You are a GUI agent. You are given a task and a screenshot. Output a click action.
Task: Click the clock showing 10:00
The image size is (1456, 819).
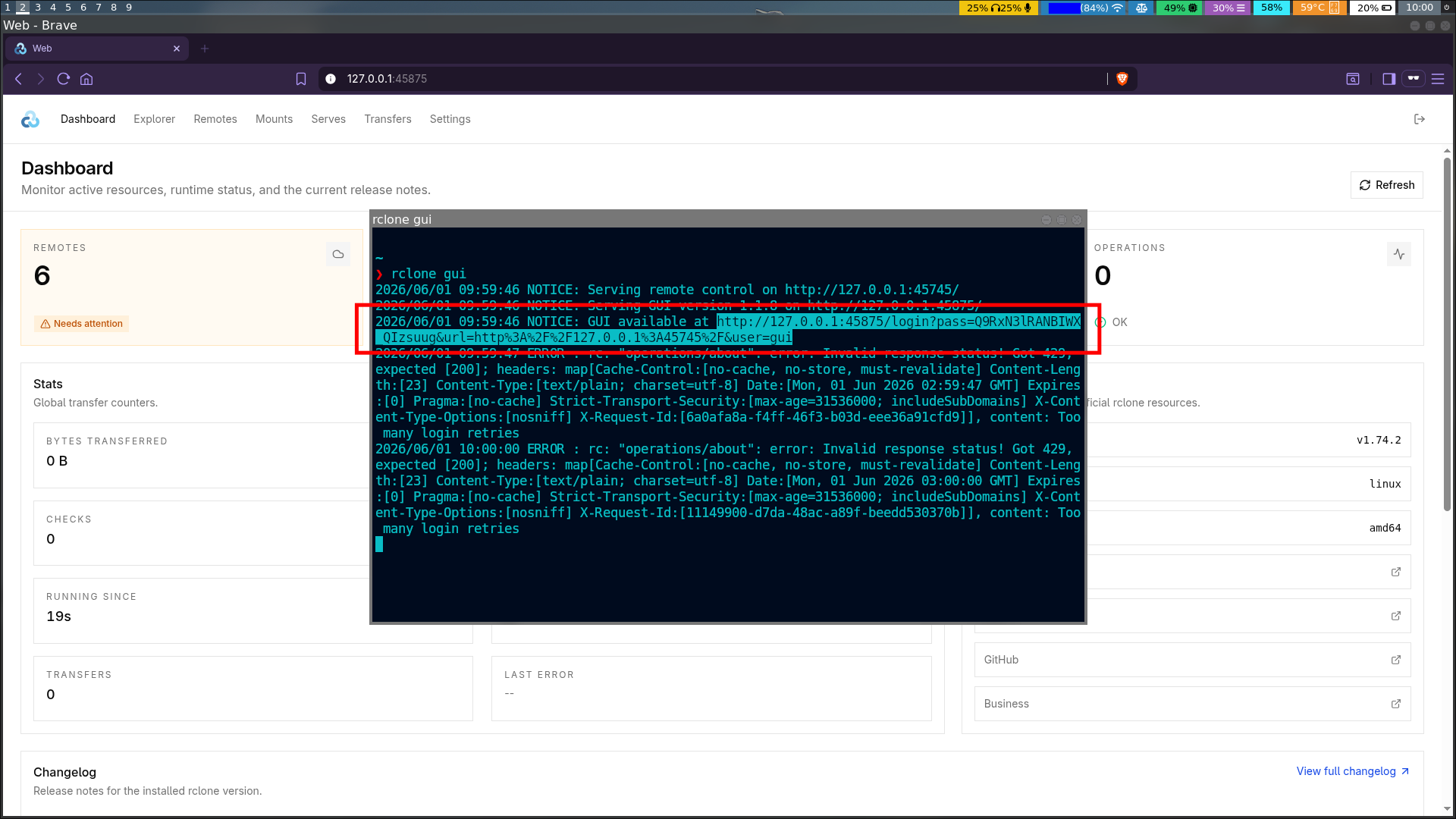pos(1420,8)
